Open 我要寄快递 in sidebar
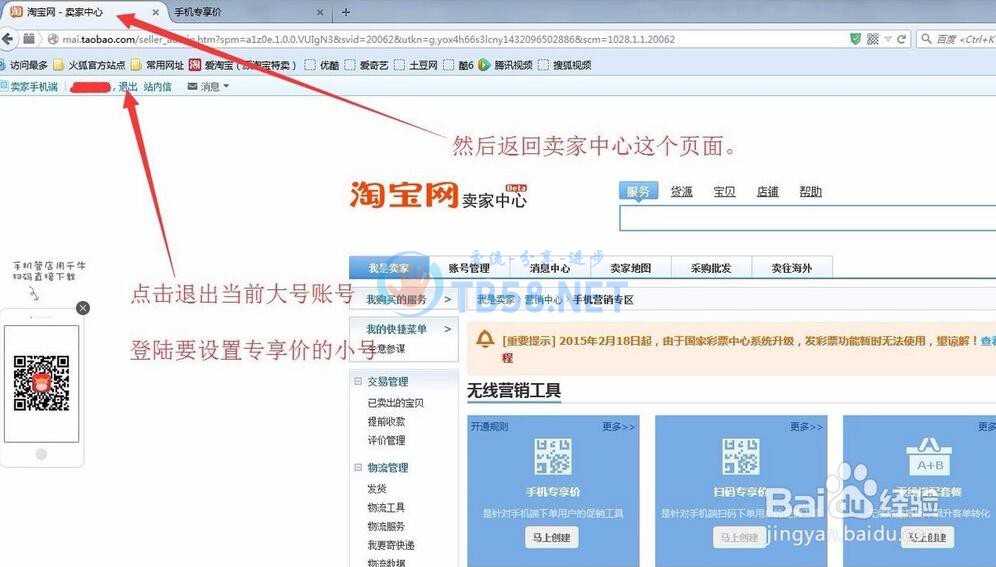This screenshot has height=567, width=996. click(x=391, y=545)
